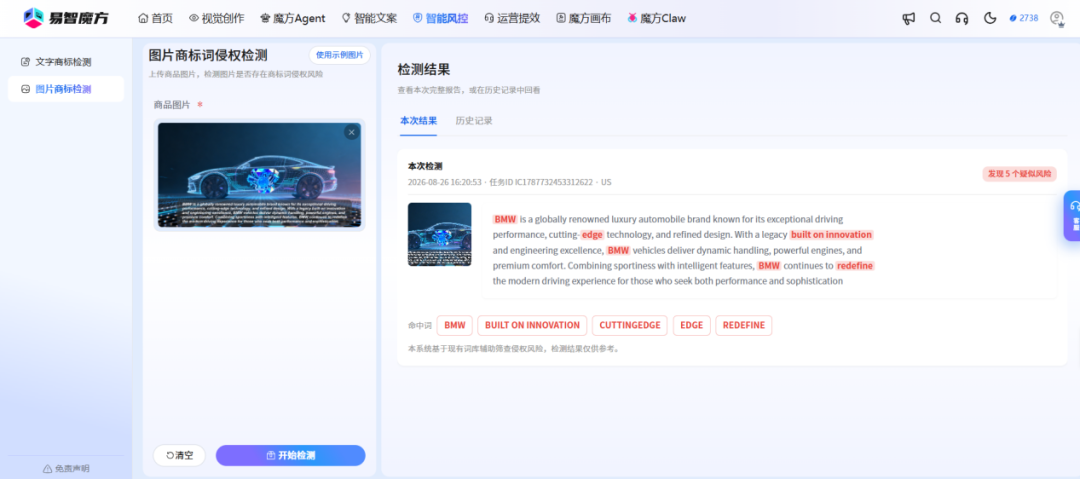This screenshot has height=479, width=1080.
Task: Select 文字商标检测 in the sidebar
Action: pos(66,62)
